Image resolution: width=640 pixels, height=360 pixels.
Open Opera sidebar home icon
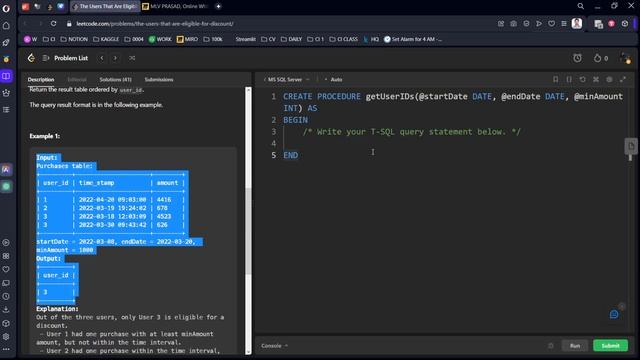(x=6, y=26)
